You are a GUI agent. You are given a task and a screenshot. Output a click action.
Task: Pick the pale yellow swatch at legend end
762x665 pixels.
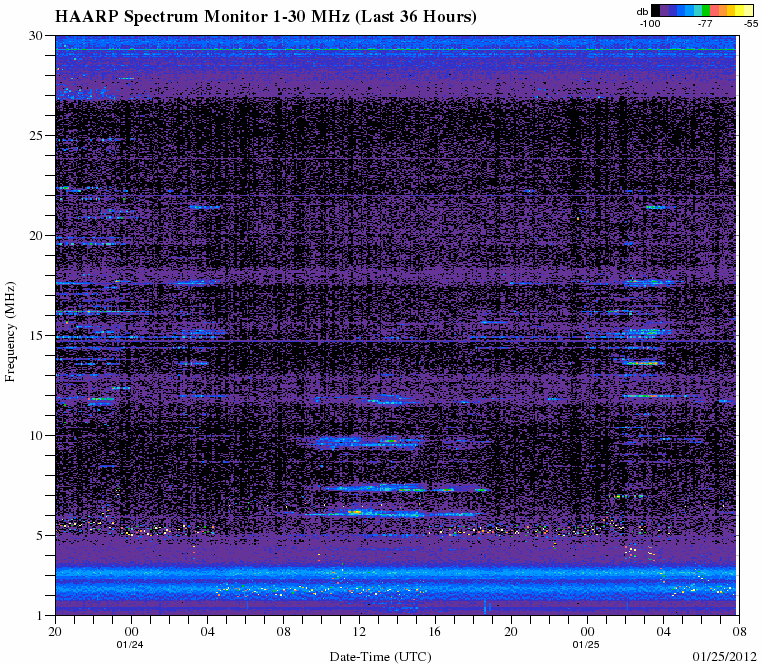point(748,10)
